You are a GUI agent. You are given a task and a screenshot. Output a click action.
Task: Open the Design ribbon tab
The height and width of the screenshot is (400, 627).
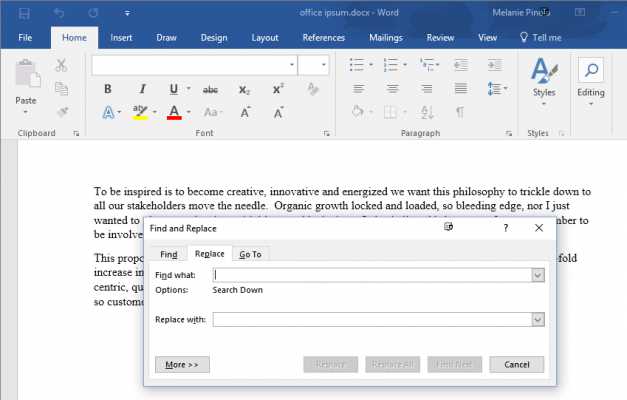214,38
